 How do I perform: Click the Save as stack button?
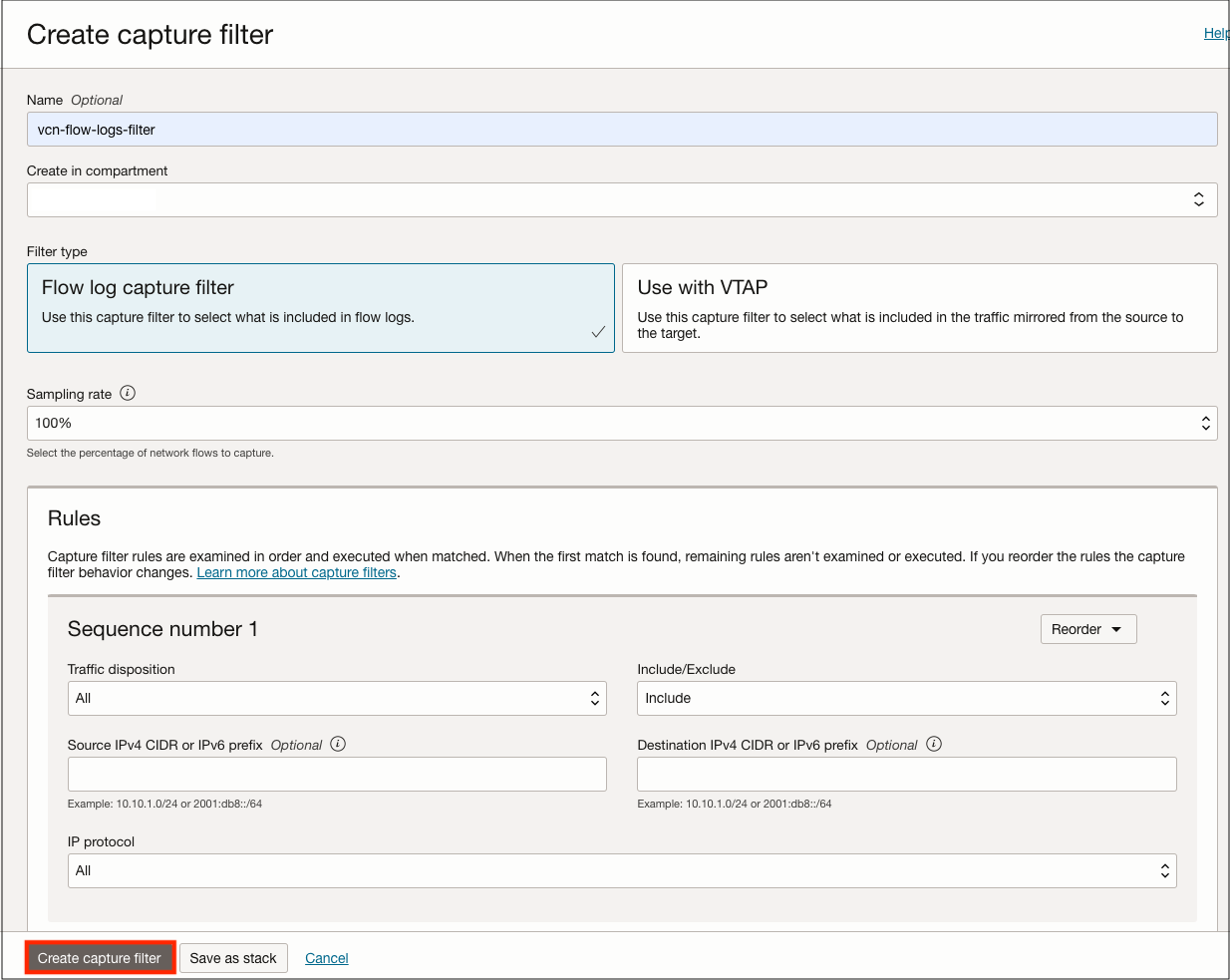pos(233,958)
